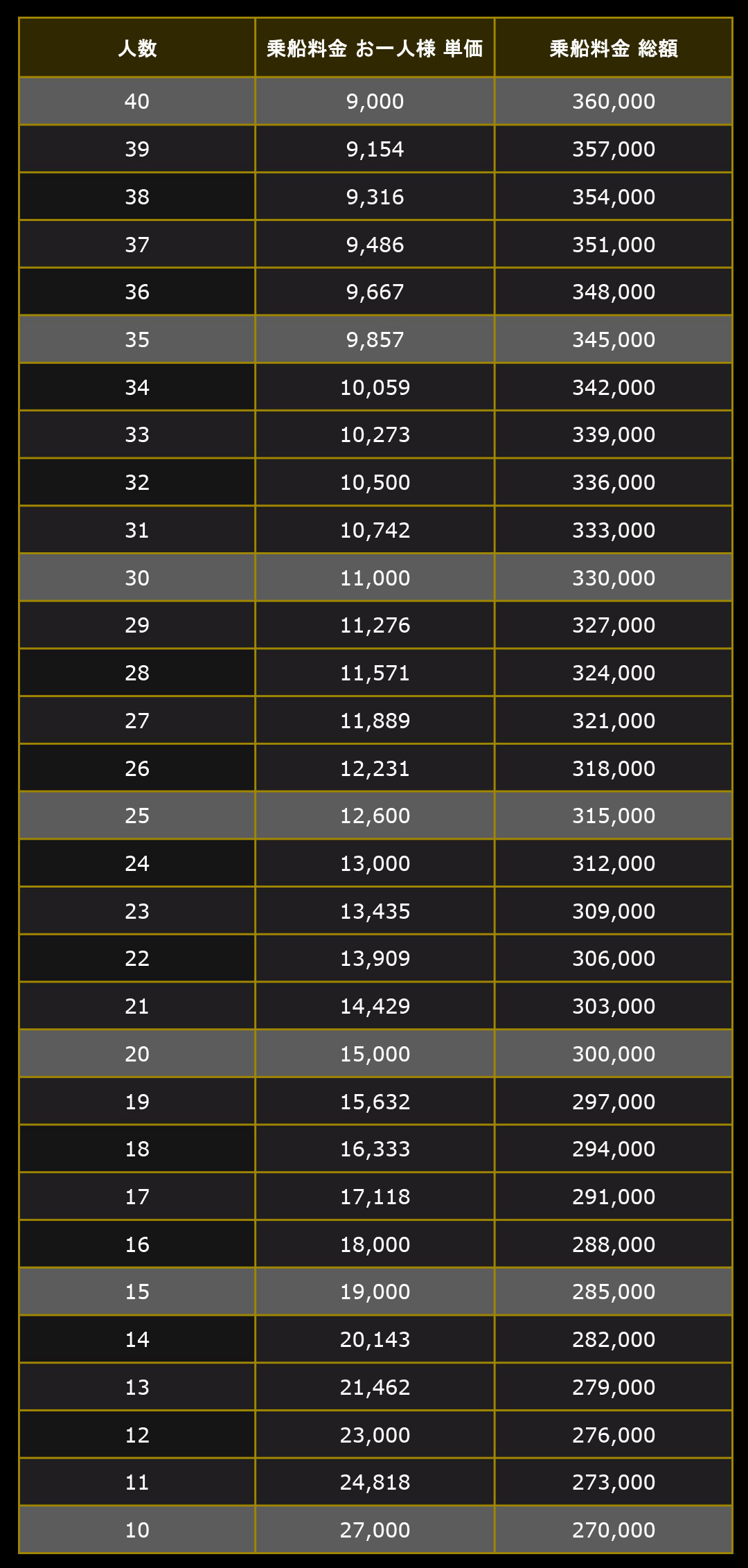The height and width of the screenshot is (1568, 748).
Task: Click the 13,000 per-person price cell
Action: 375,863
